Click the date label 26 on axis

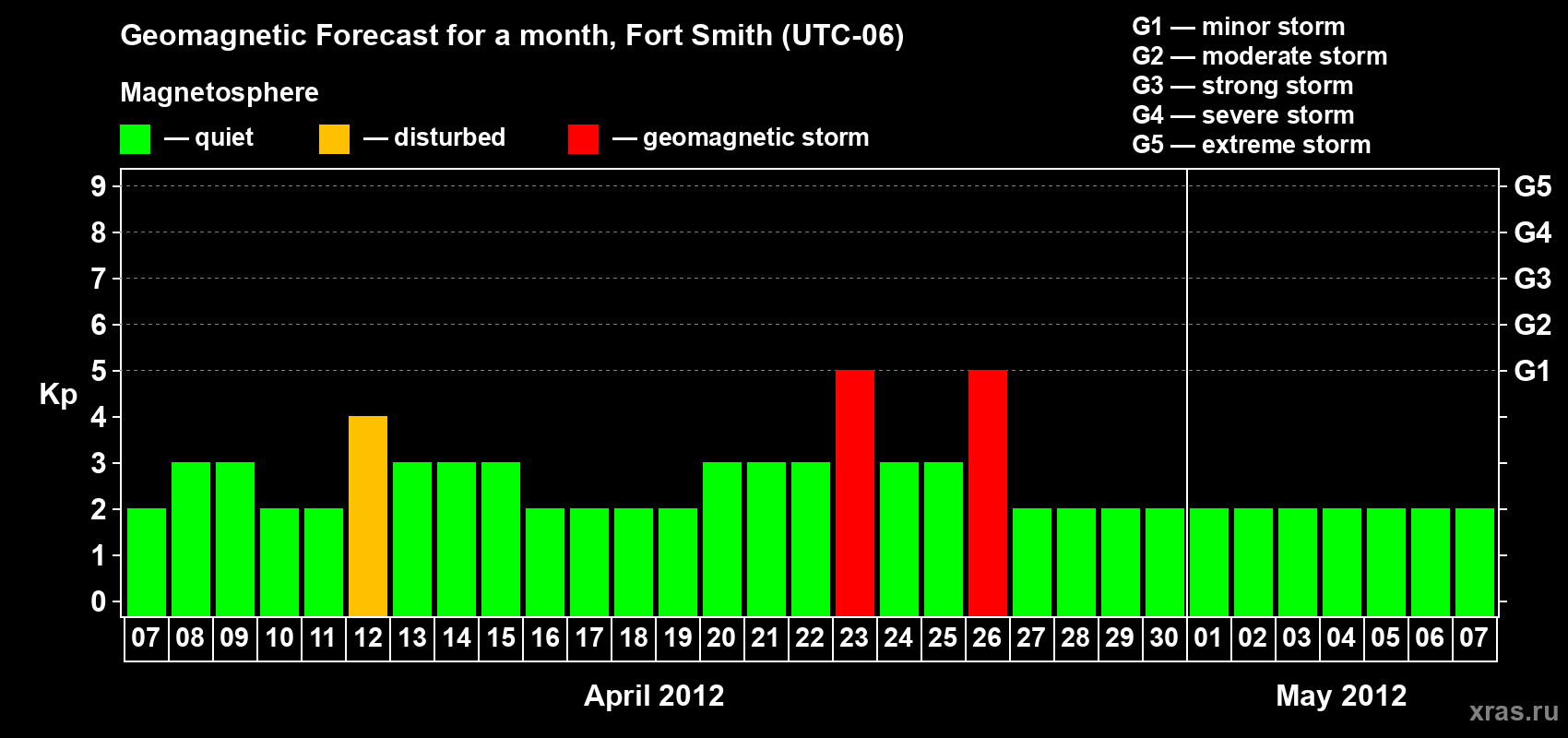point(987,638)
